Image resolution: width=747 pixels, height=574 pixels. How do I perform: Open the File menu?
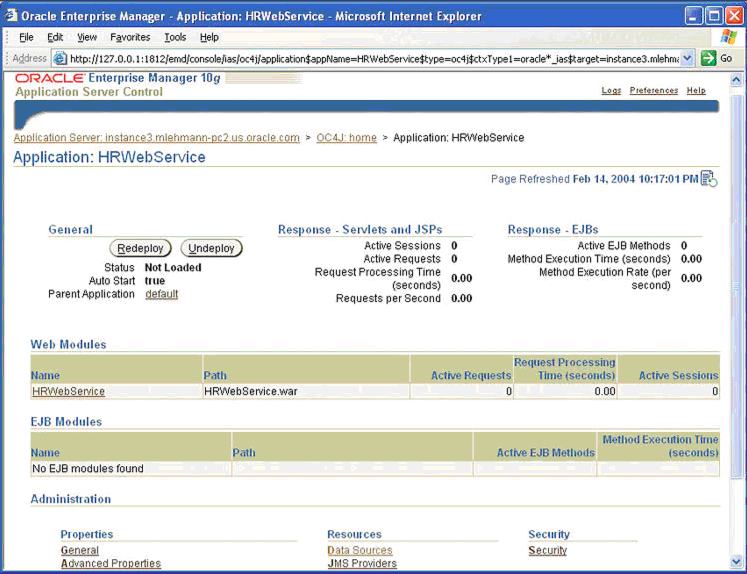[26, 37]
